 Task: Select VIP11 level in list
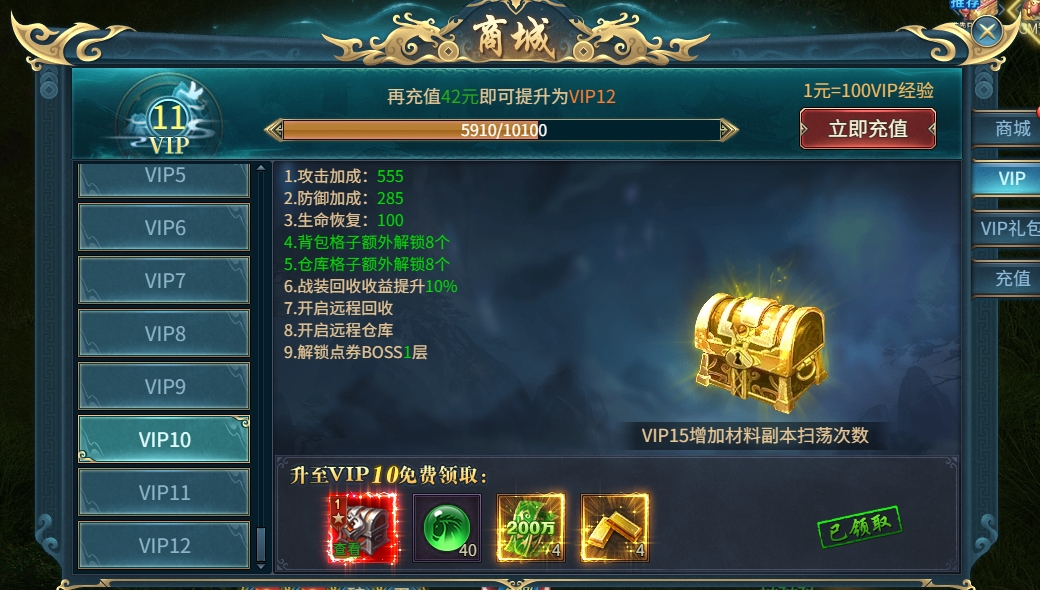point(164,492)
